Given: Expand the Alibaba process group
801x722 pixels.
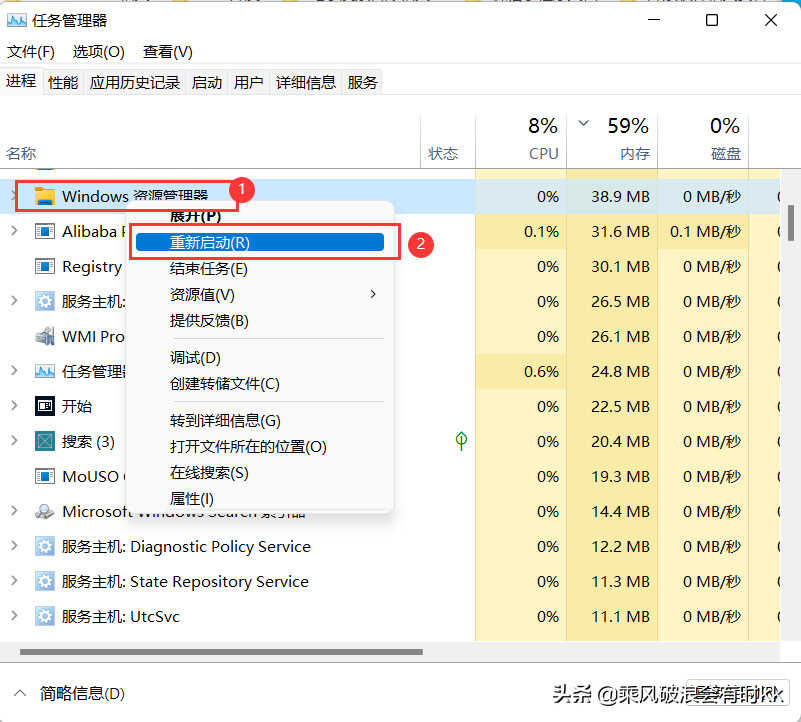Looking at the screenshot, I should (x=14, y=231).
